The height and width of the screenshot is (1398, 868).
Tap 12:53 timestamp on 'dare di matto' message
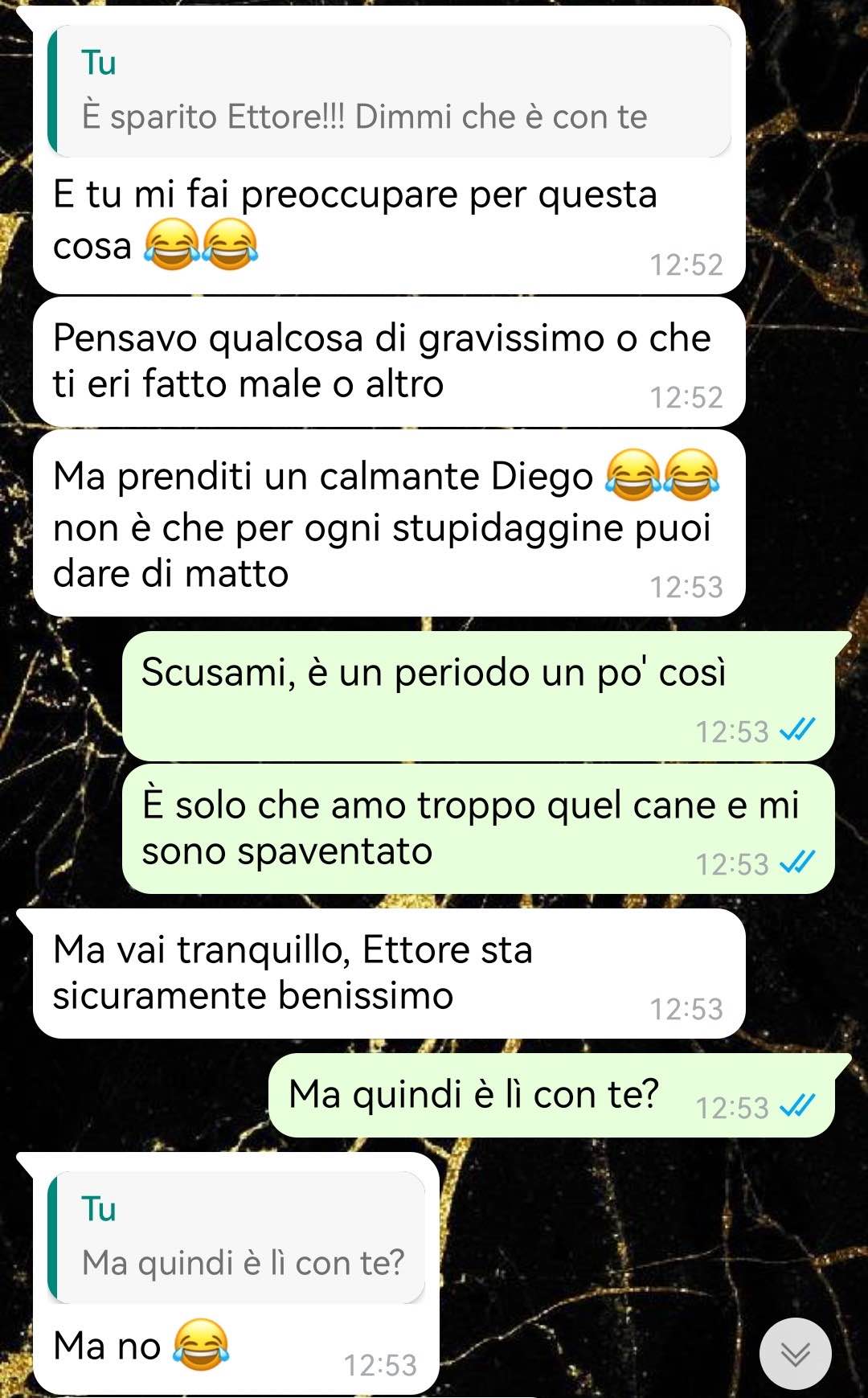[686, 587]
